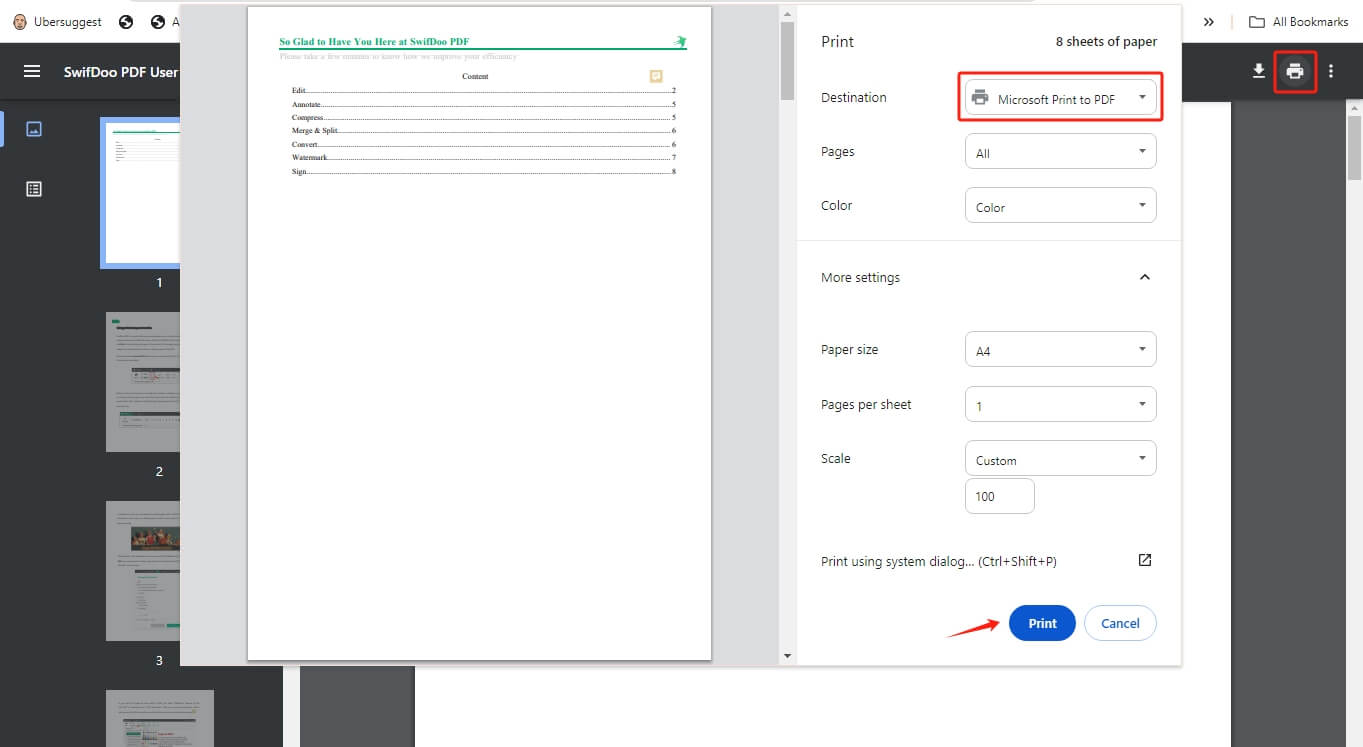Select page 1 thumbnail in sidebar
Viewport: 1363px width, 747px height.
140,193
